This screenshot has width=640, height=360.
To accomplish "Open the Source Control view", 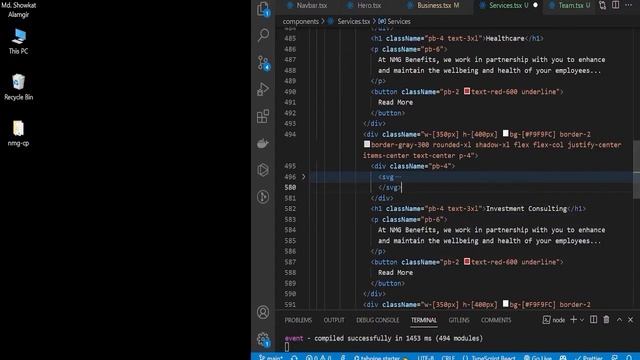I will pyautogui.click(x=263, y=63).
